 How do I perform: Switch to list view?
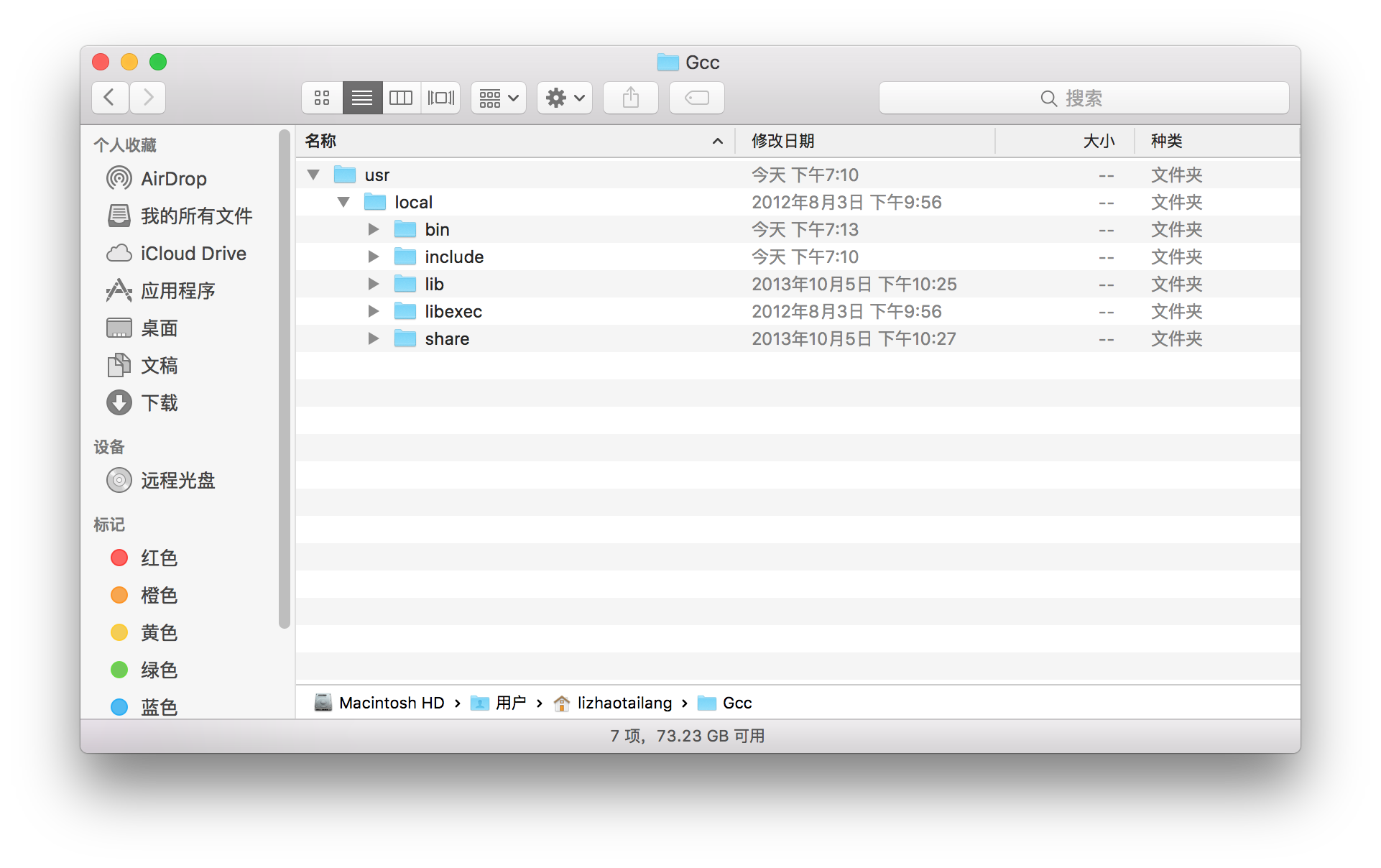(x=362, y=98)
